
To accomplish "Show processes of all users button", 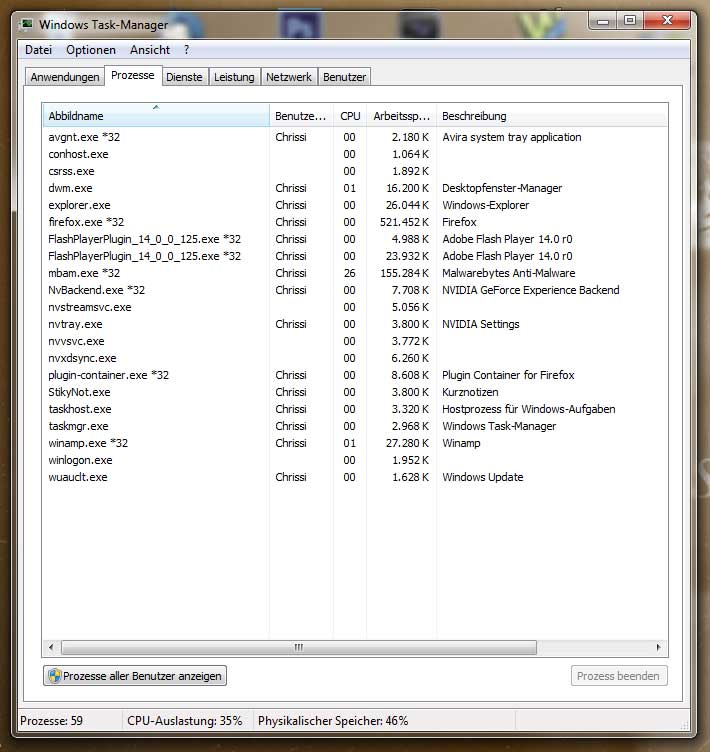I will pos(135,676).
